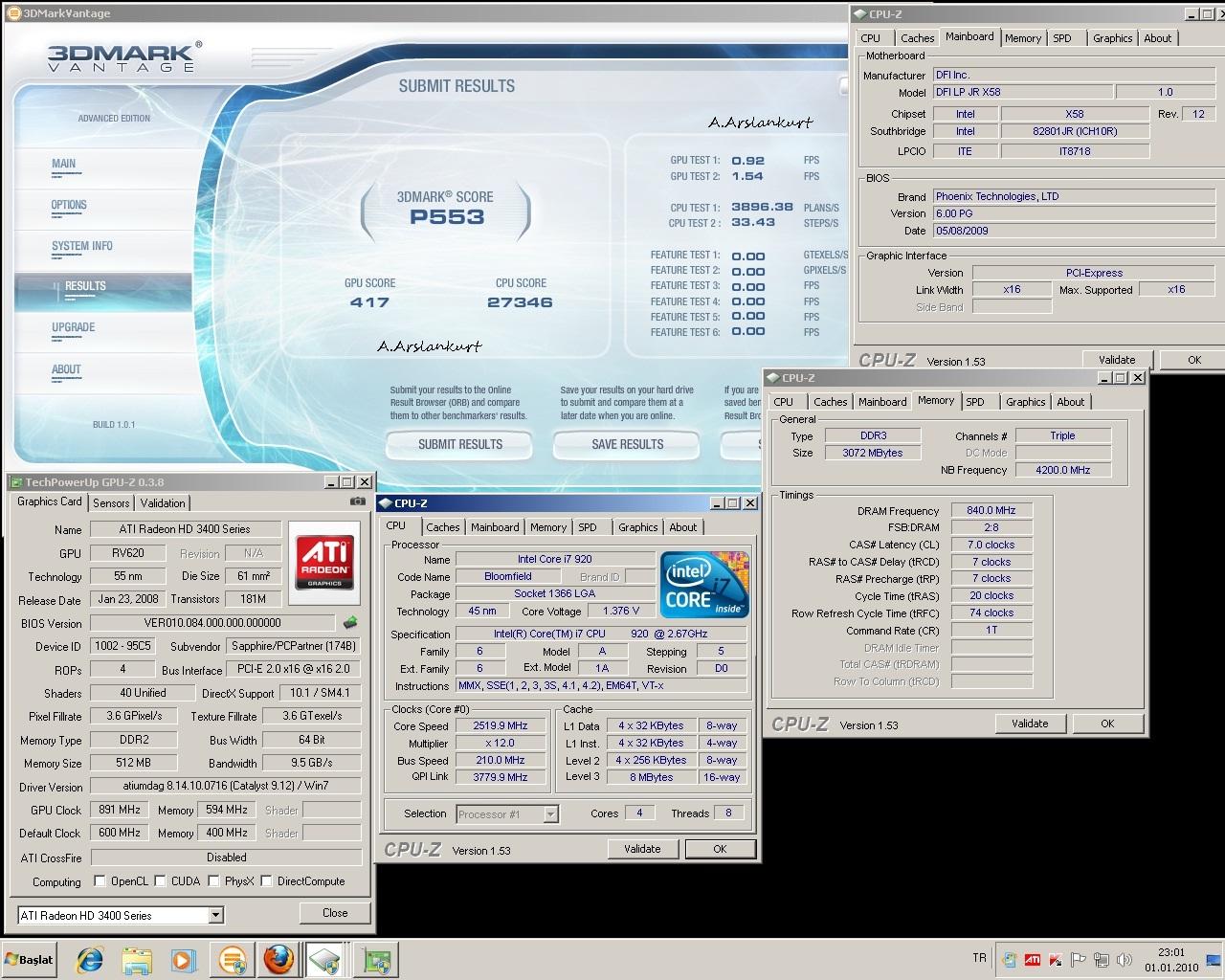The width and height of the screenshot is (1225, 980).
Task: Click OK in CPU-Z memory window
Action: pyautogui.click(x=1107, y=724)
